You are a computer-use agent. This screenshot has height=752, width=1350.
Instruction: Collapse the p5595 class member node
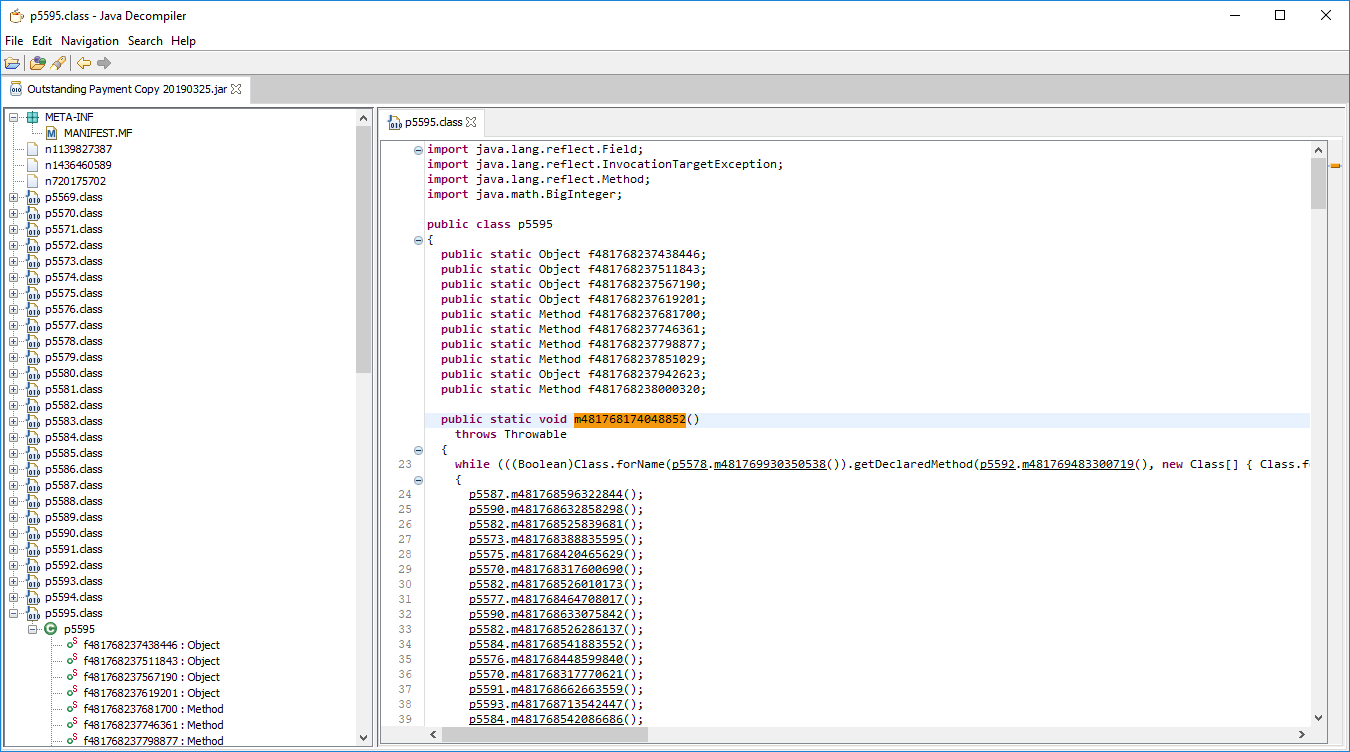pyautogui.click(x=33, y=629)
